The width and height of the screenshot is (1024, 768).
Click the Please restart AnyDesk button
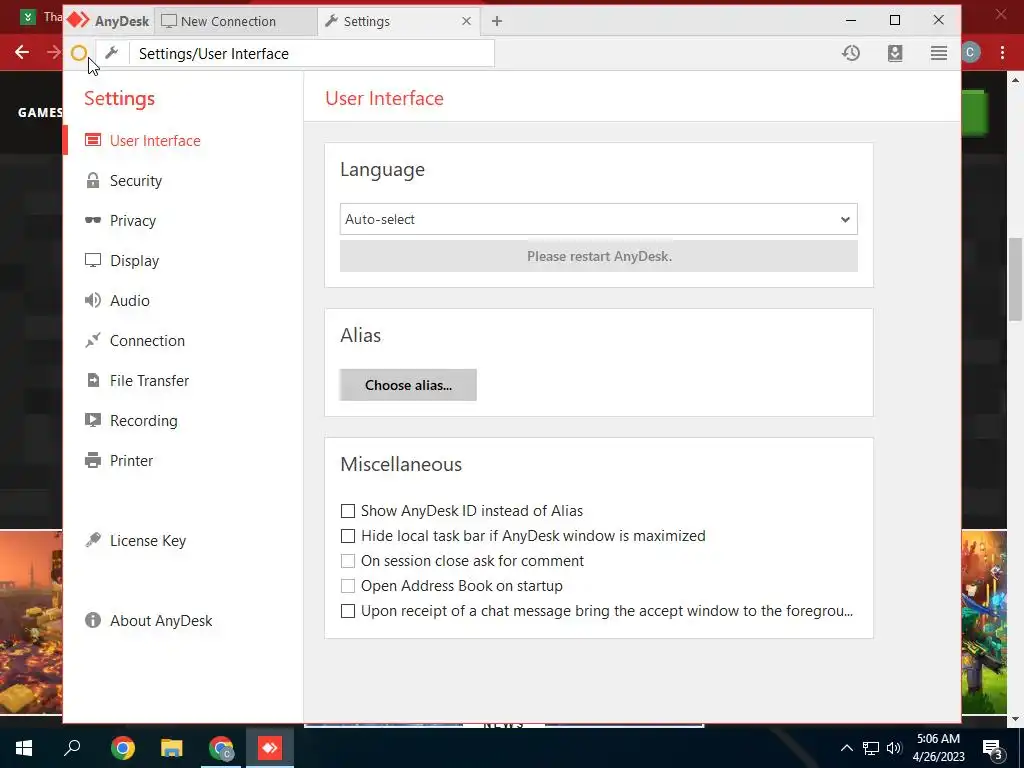tap(598, 256)
